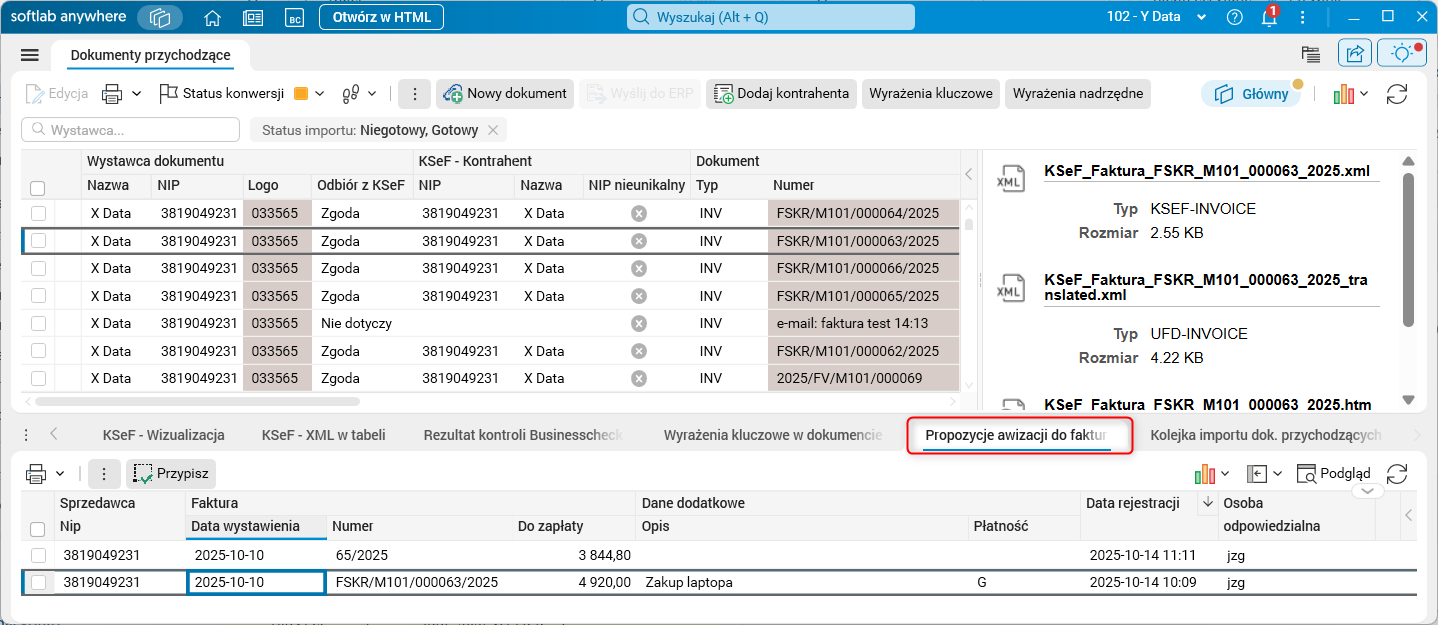Open the KSeF - XML w tabeli tab
1438x625 pixels.
323,435
